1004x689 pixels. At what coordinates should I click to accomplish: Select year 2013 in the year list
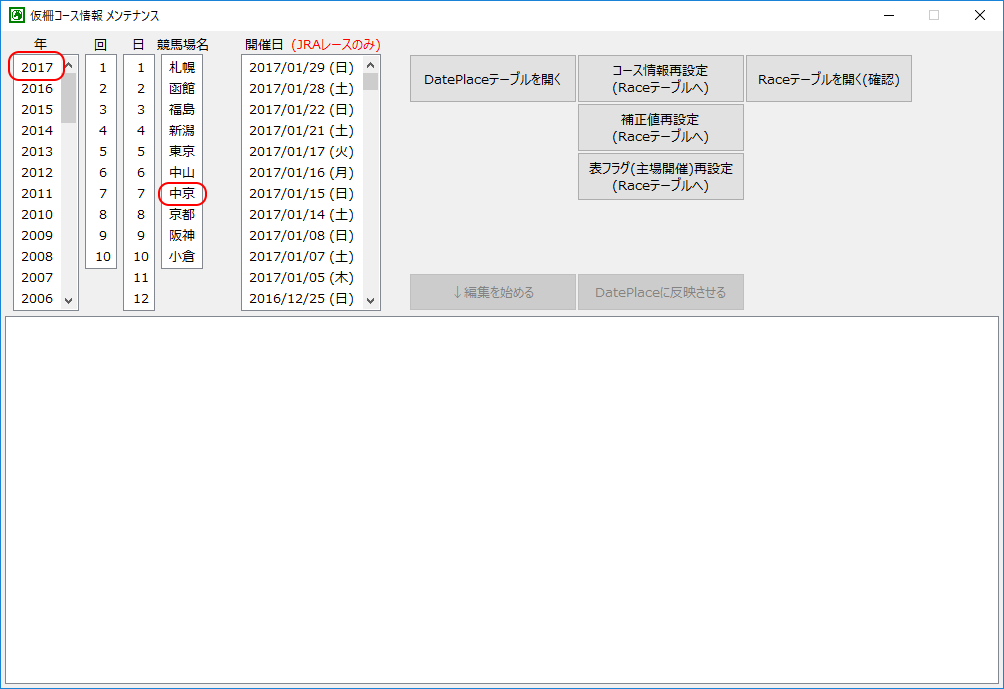37,152
